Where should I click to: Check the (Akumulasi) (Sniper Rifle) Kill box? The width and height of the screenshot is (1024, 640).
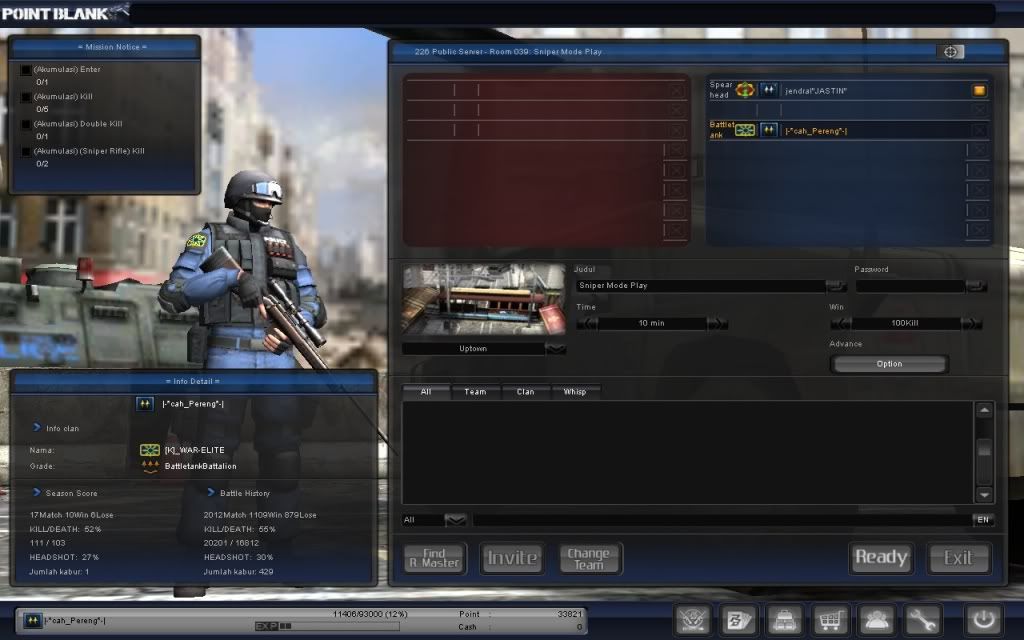pos(26,152)
